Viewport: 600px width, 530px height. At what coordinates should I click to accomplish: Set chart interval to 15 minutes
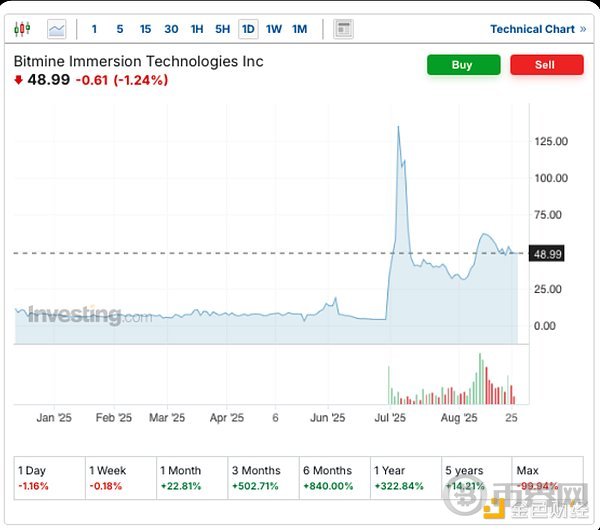coord(145,29)
